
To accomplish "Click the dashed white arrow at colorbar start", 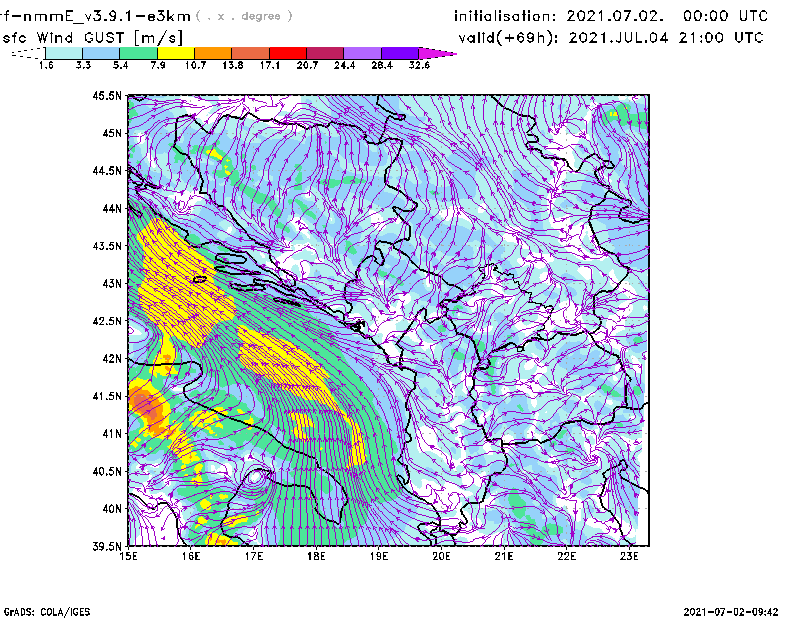I will [28, 53].
